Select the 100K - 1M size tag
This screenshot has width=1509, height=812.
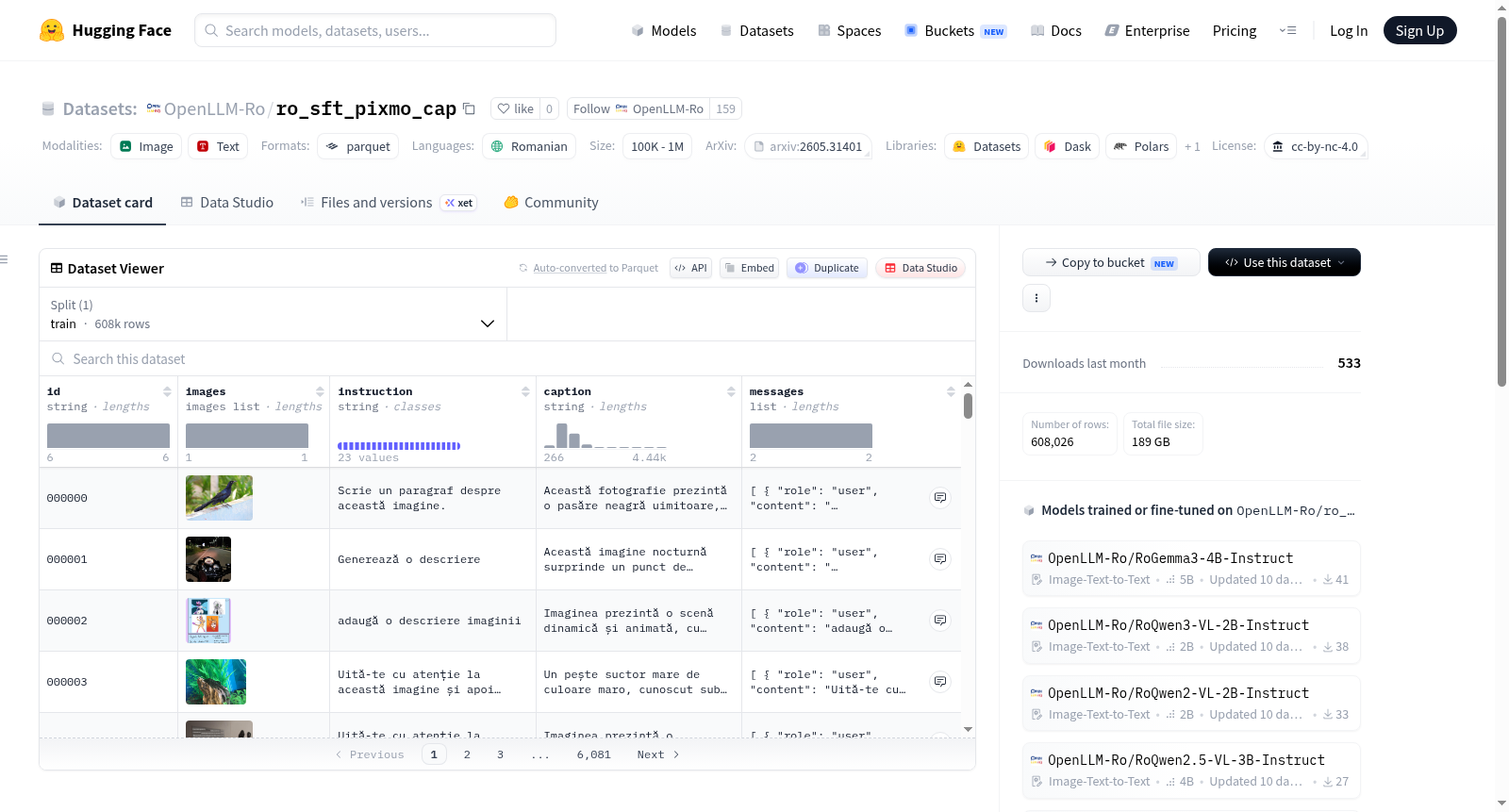point(657,146)
